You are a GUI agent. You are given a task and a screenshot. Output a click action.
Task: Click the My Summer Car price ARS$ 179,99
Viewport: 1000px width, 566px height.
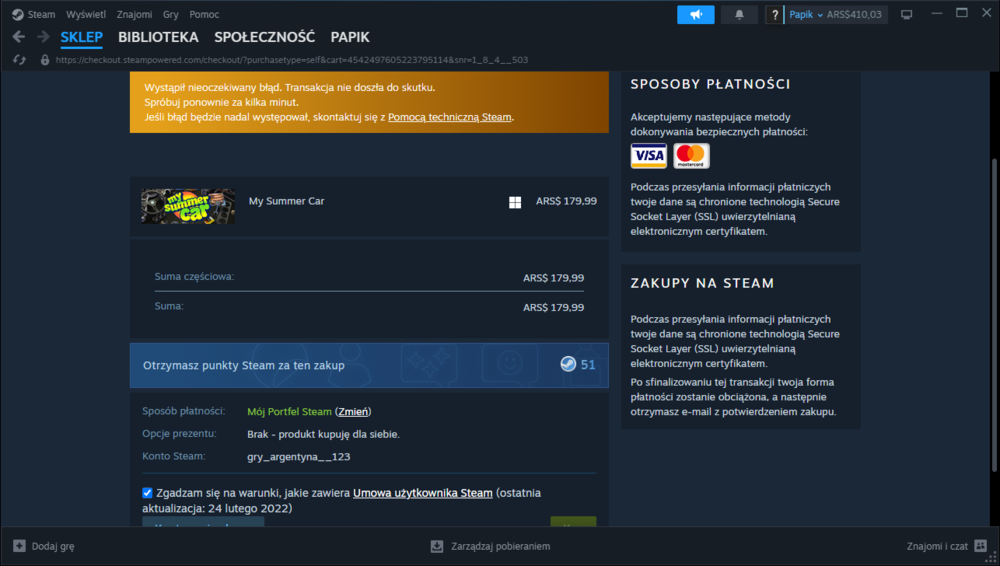tap(566, 201)
